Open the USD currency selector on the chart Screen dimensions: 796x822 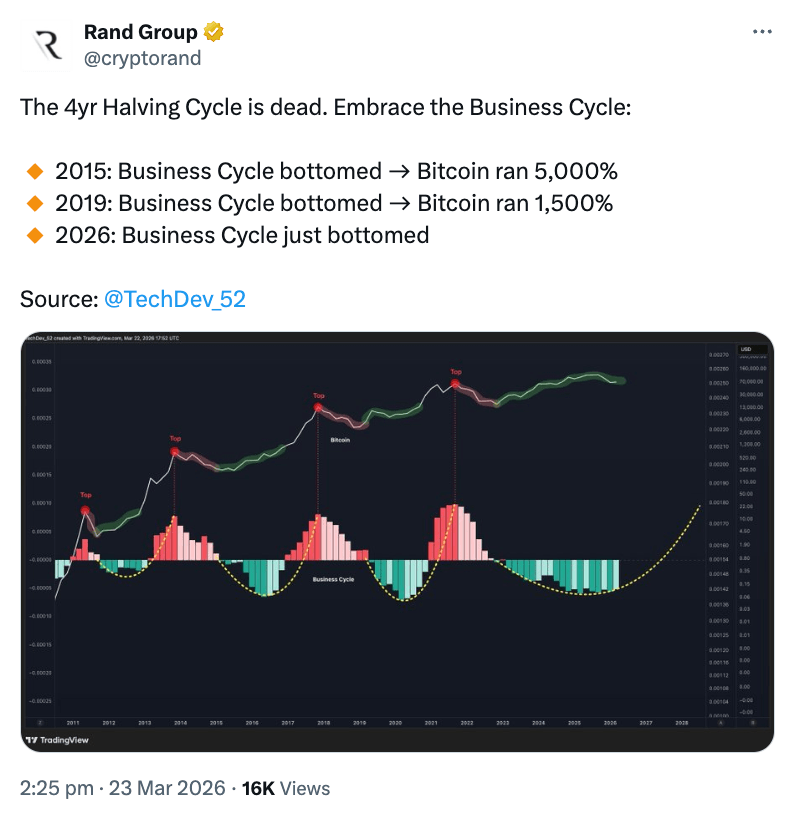[745, 349]
